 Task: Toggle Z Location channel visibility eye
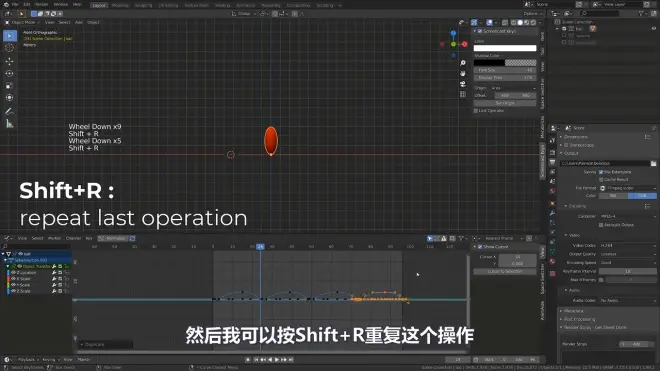point(13,272)
